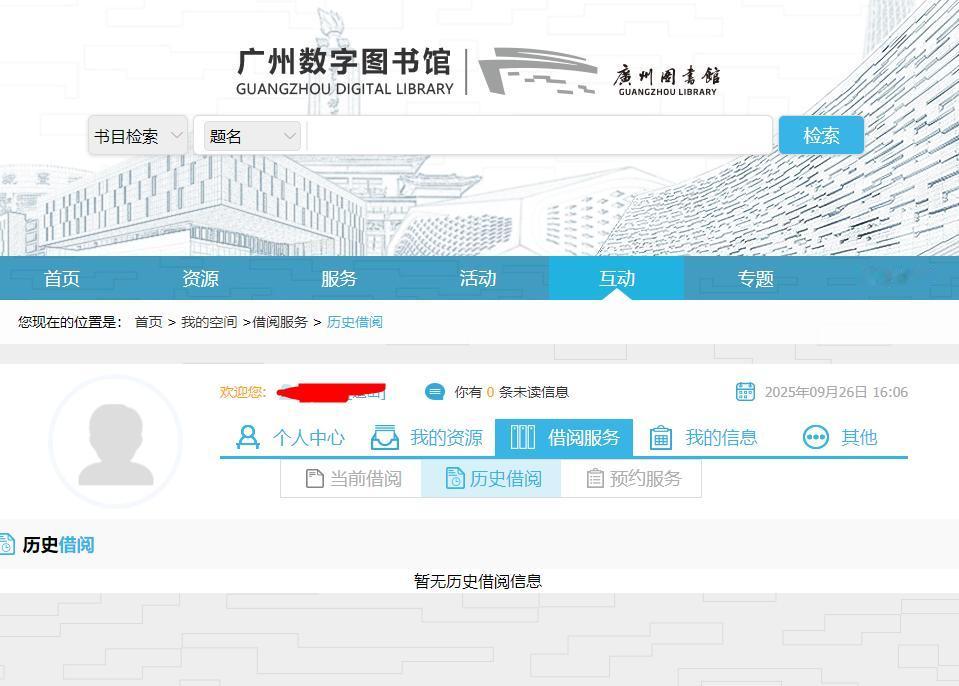The width and height of the screenshot is (959, 686).
Task: Click the 历史借阅 clock document icon
Action: (455, 478)
